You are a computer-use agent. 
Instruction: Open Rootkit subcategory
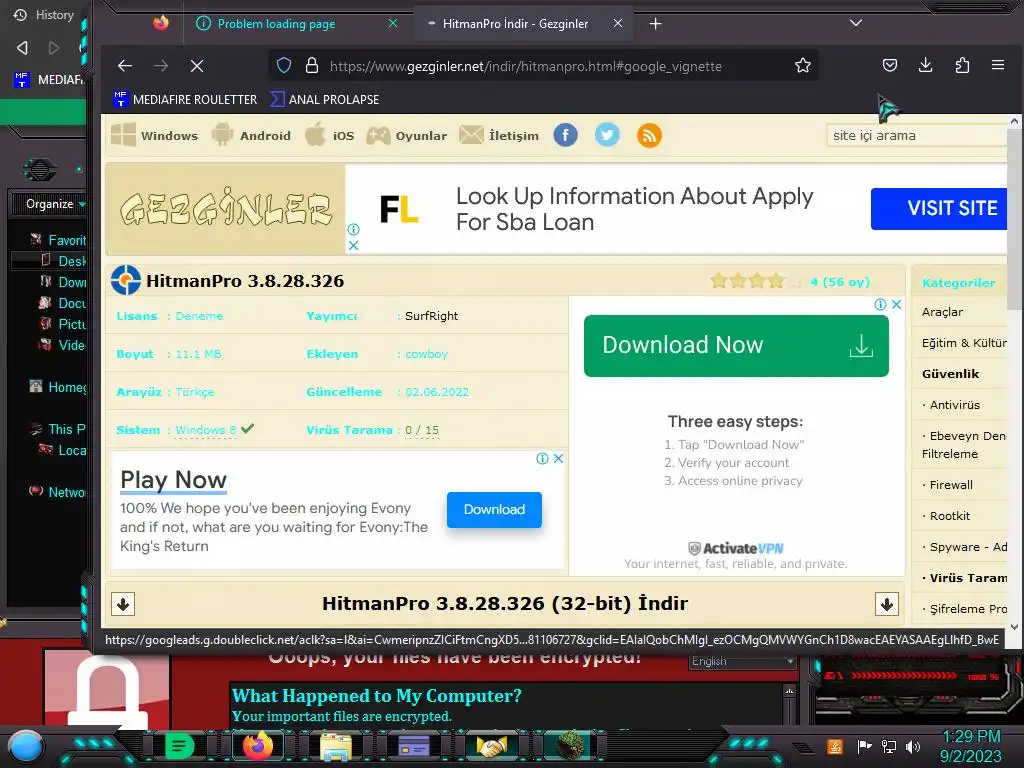pos(950,516)
